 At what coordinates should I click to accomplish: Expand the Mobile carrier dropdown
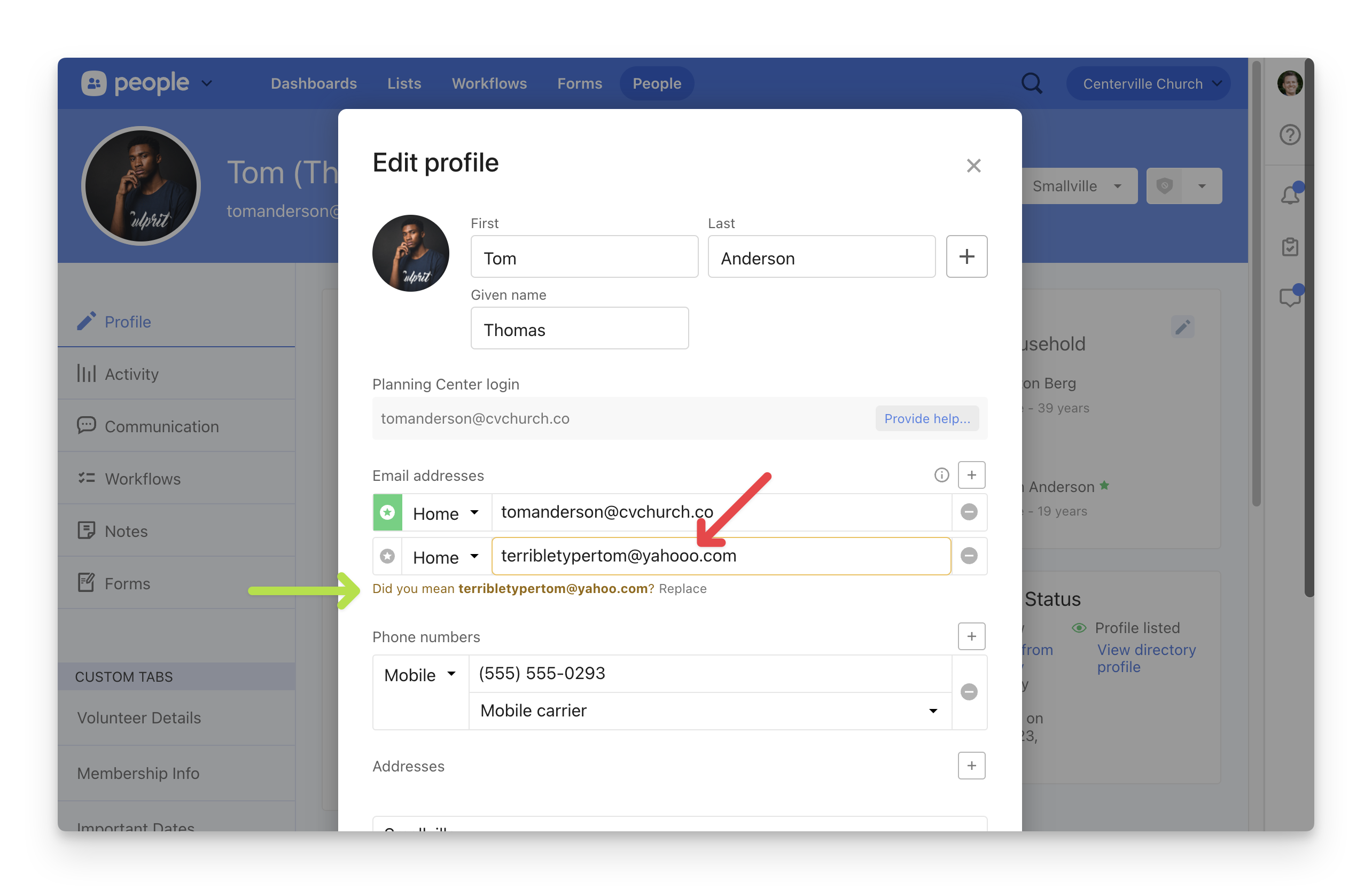click(x=709, y=711)
